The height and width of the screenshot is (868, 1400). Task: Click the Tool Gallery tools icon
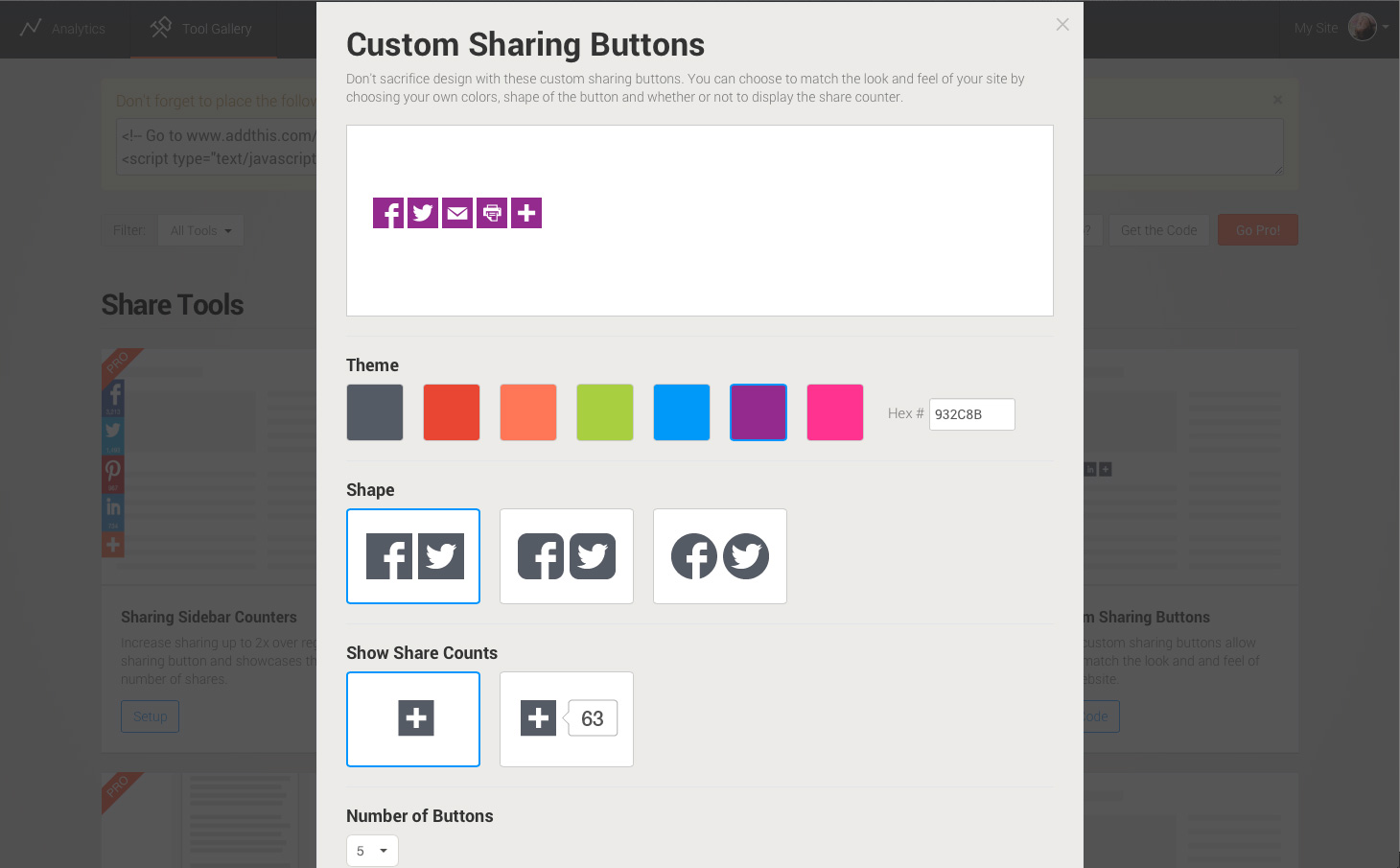pos(161,28)
